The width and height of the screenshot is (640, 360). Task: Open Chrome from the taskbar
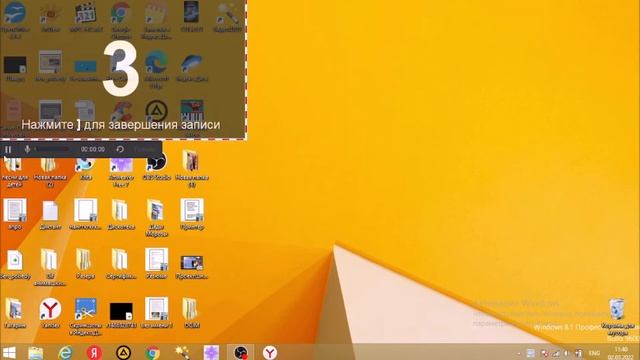coord(153,353)
